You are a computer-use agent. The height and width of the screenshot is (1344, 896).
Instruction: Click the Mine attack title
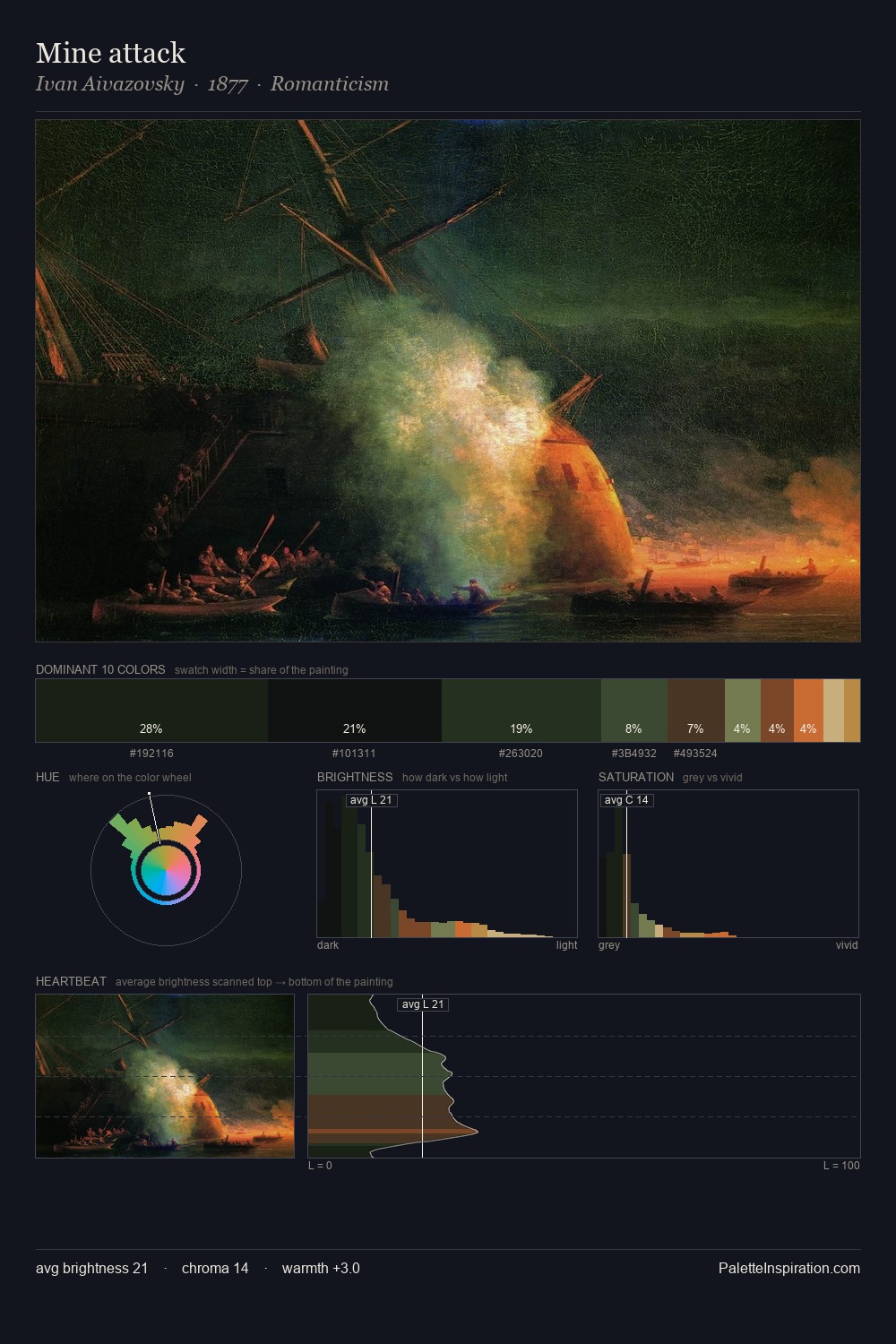coord(110,53)
